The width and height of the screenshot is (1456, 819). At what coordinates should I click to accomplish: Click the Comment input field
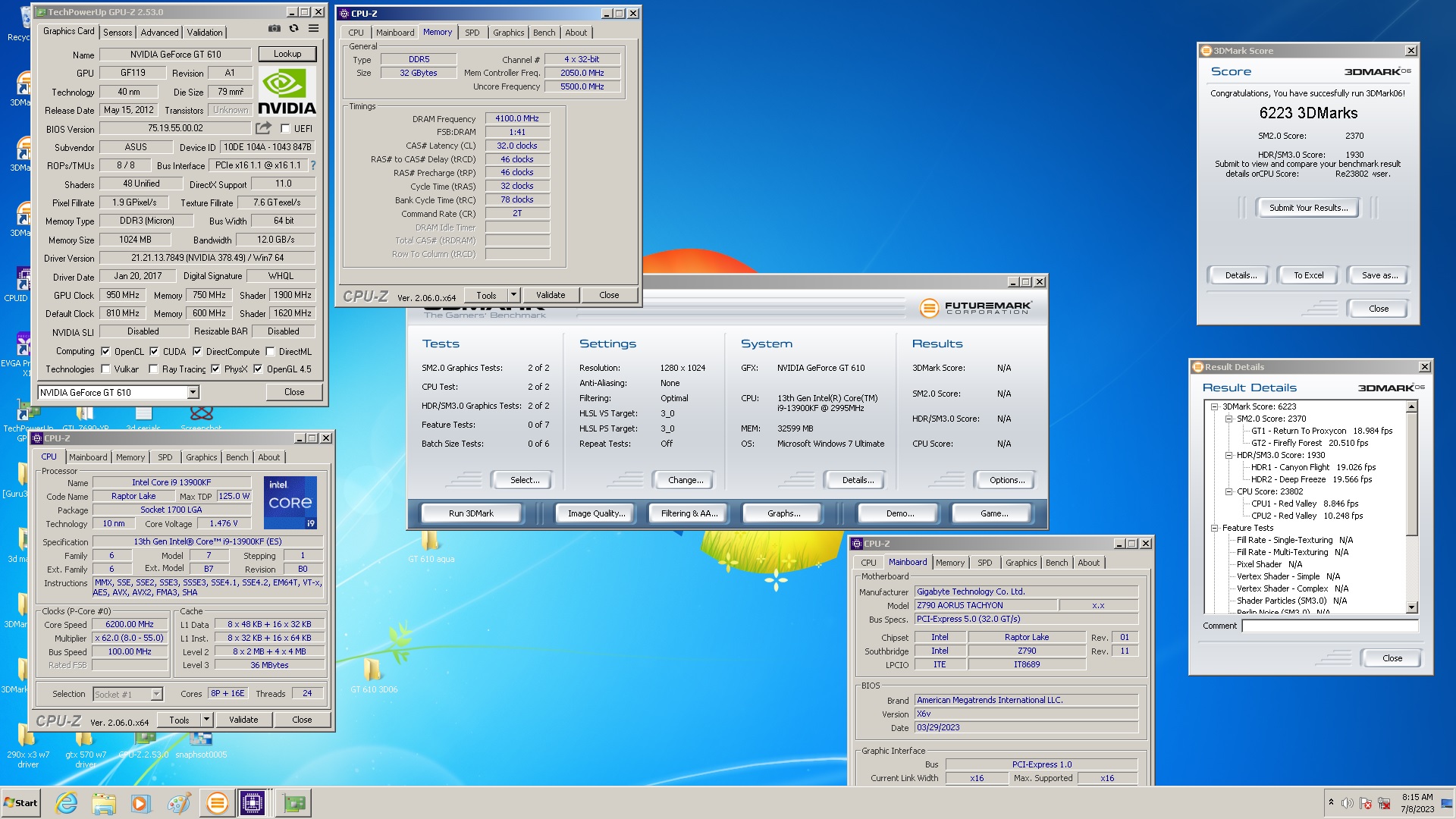click(1329, 626)
